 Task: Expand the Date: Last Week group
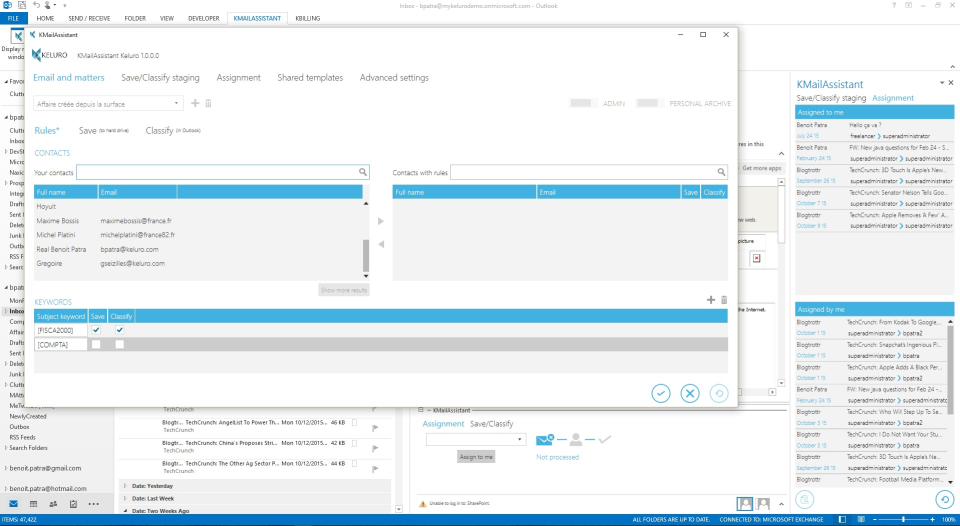[x=126, y=498]
